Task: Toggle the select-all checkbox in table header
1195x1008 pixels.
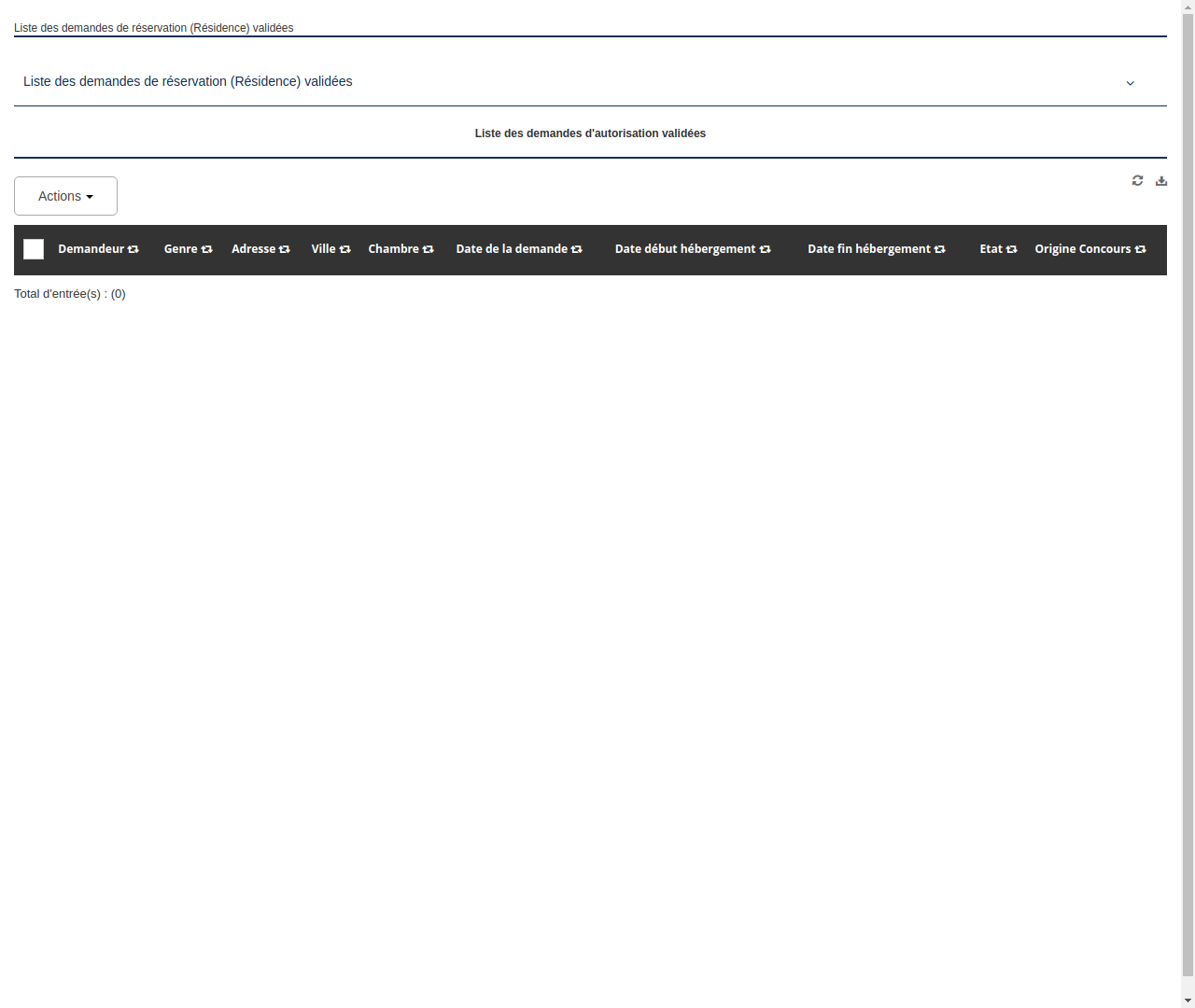Action: click(x=34, y=249)
